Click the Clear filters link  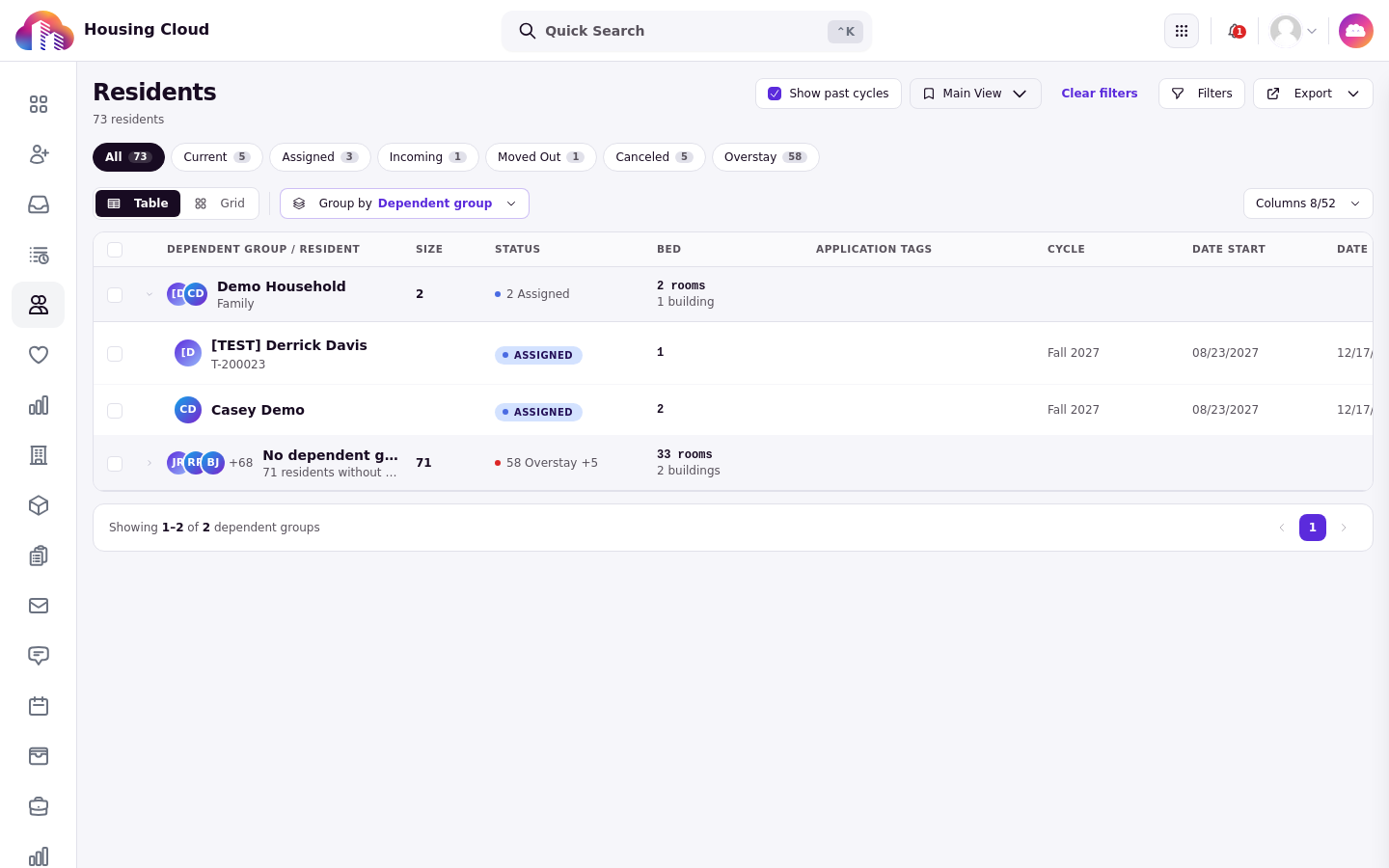[x=1100, y=94]
